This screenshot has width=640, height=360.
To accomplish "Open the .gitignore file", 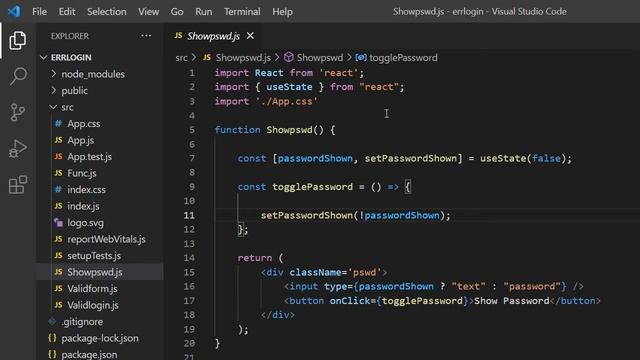I will click(82, 322).
